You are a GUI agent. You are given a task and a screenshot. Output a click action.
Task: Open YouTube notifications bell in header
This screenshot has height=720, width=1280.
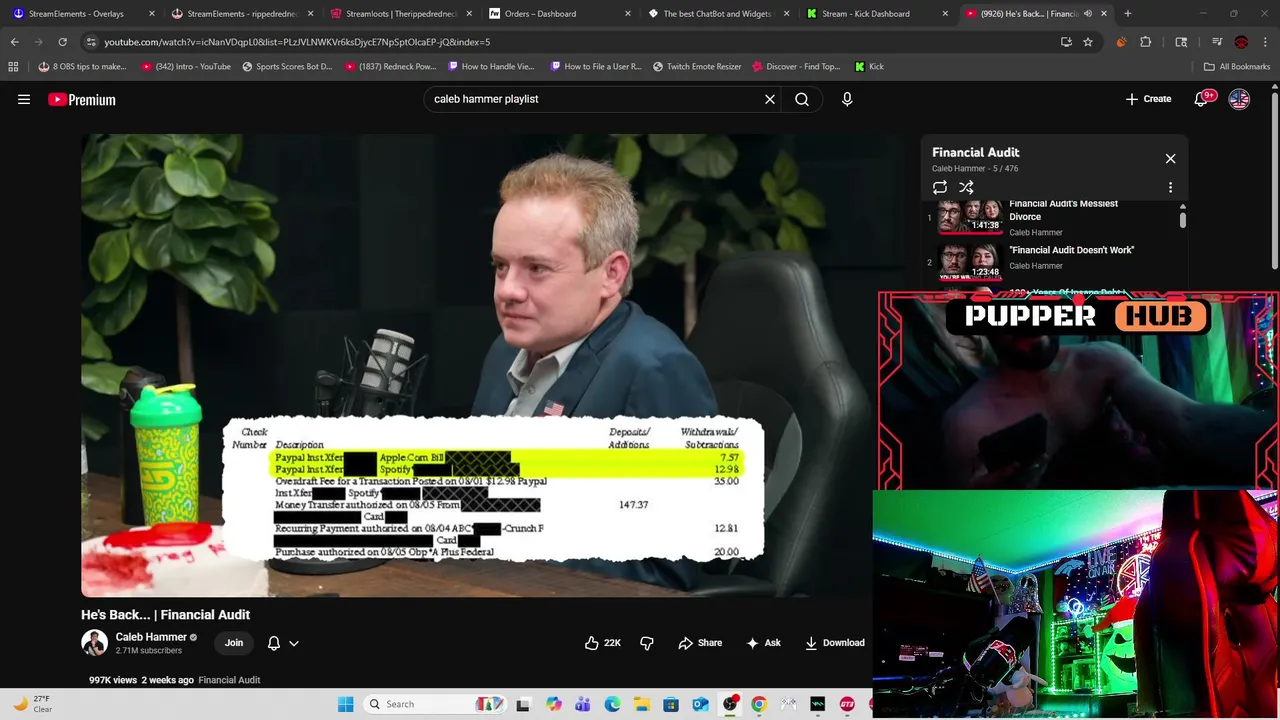[1201, 99]
